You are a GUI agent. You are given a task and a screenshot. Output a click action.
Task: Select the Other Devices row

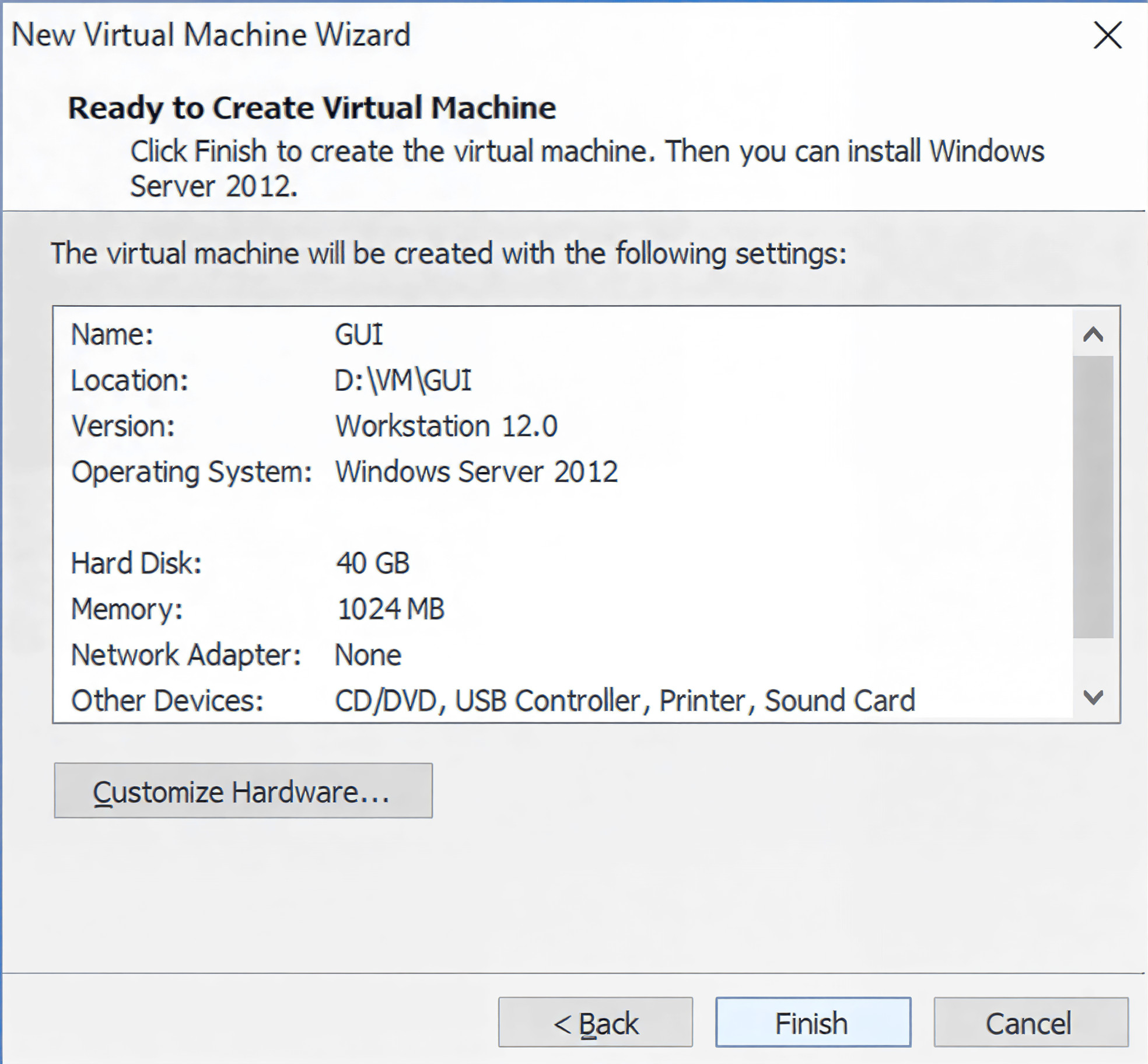tap(624, 700)
